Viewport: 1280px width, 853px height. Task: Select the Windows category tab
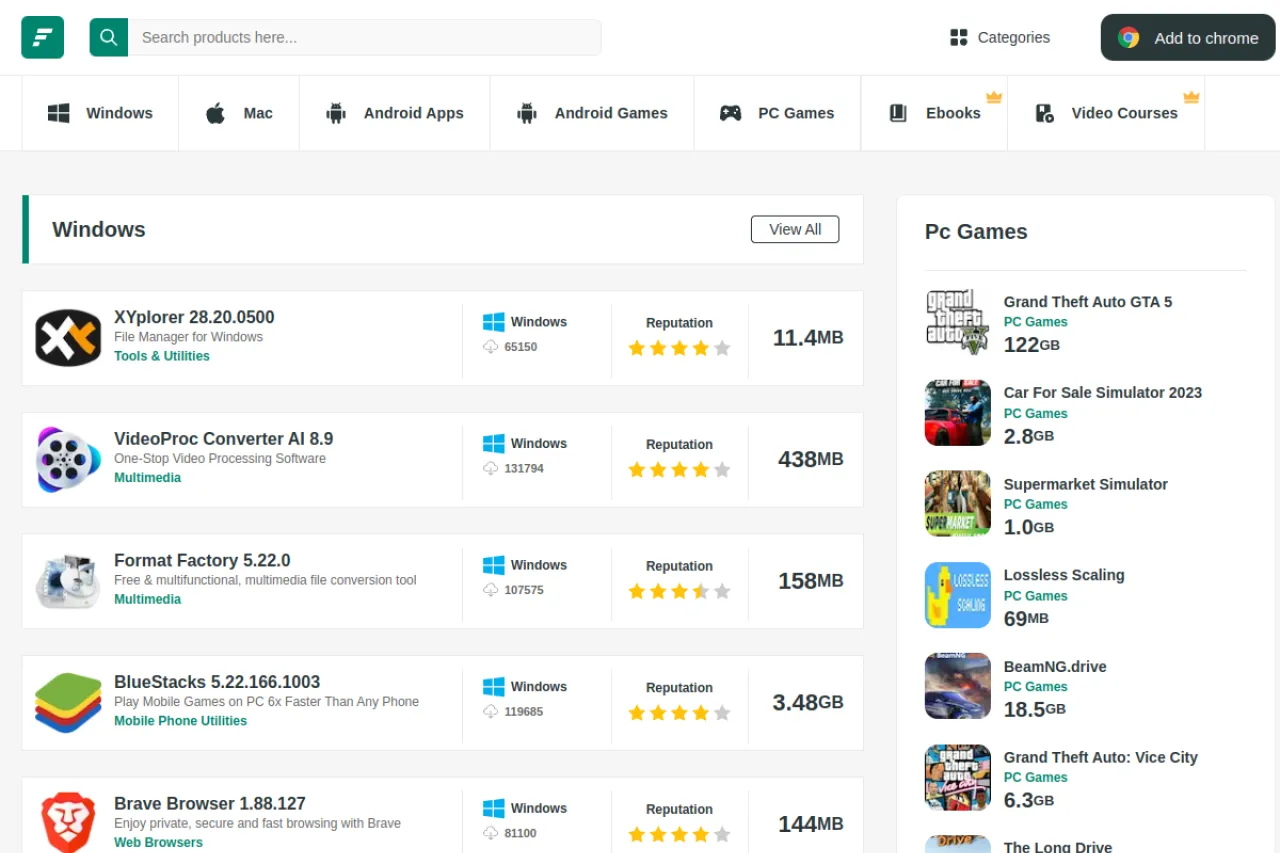[100, 113]
